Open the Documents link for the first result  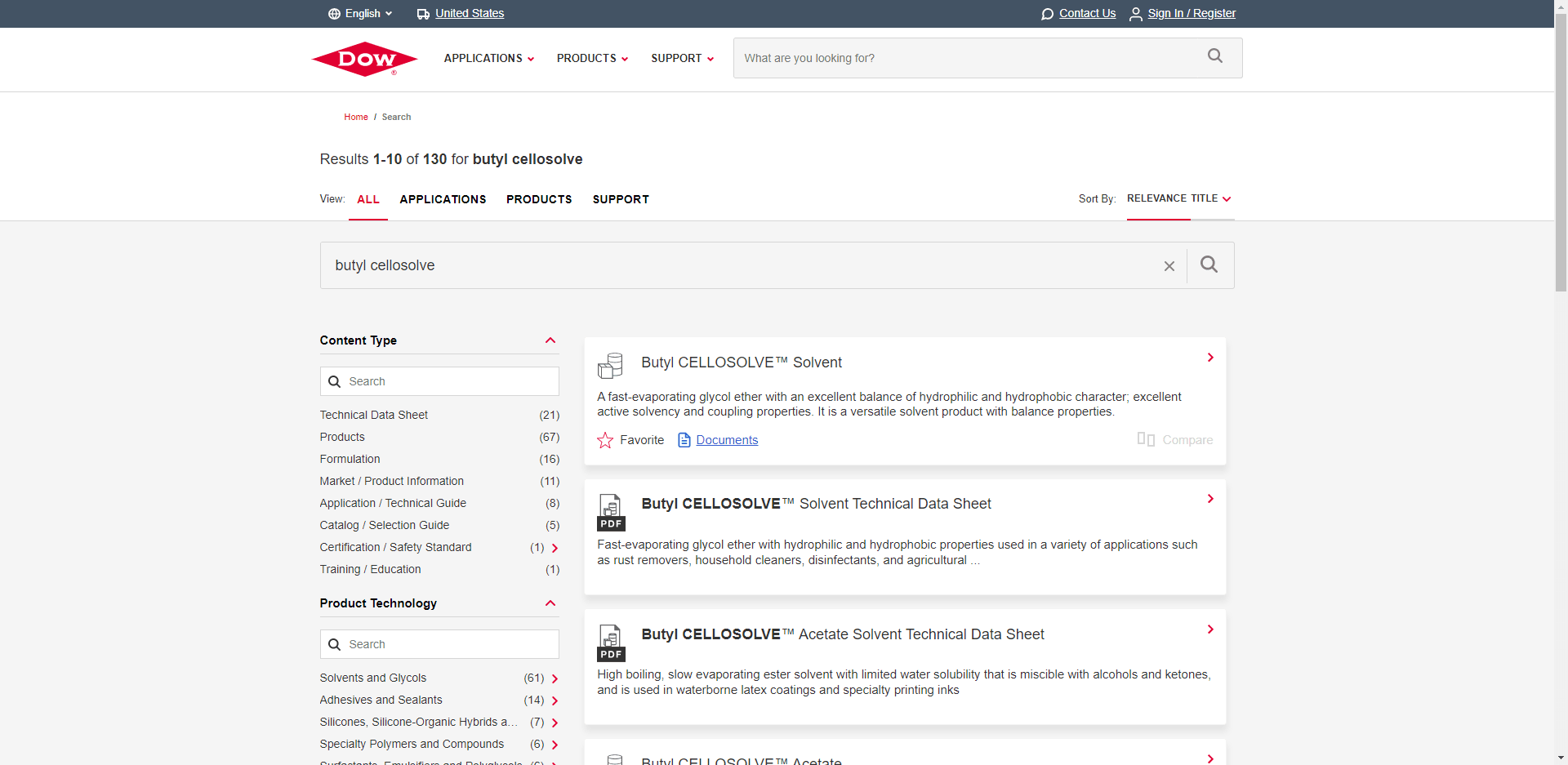click(x=727, y=440)
